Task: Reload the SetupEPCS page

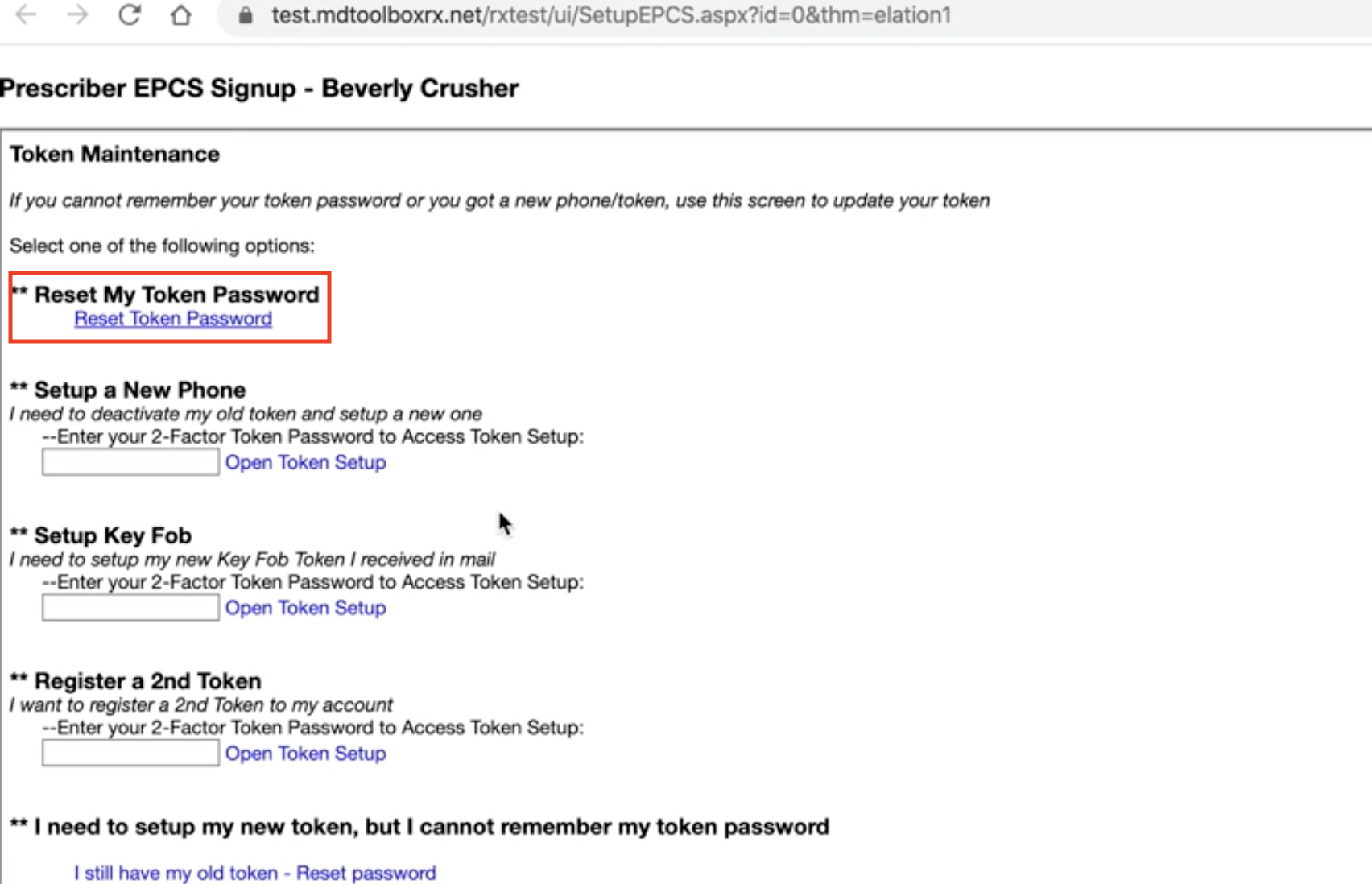Action: click(130, 15)
